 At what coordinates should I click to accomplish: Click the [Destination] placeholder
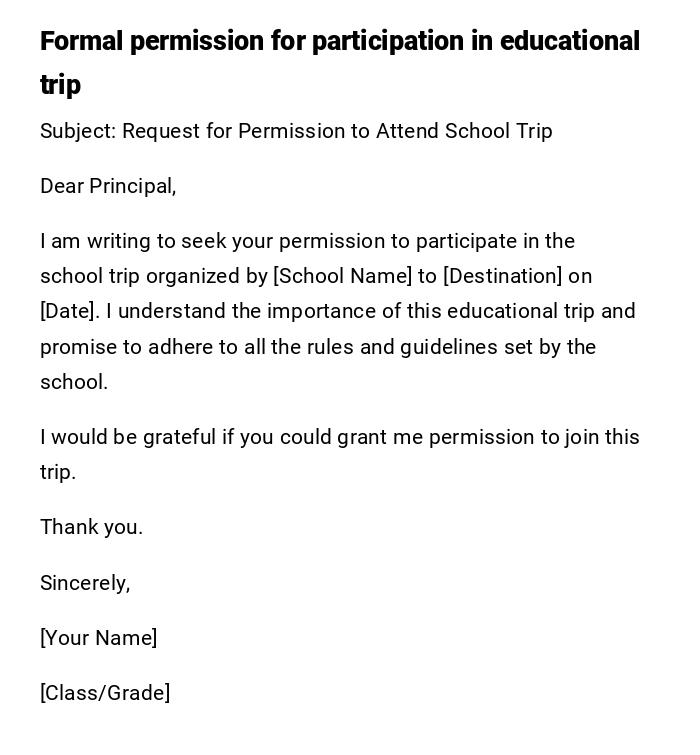(503, 276)
